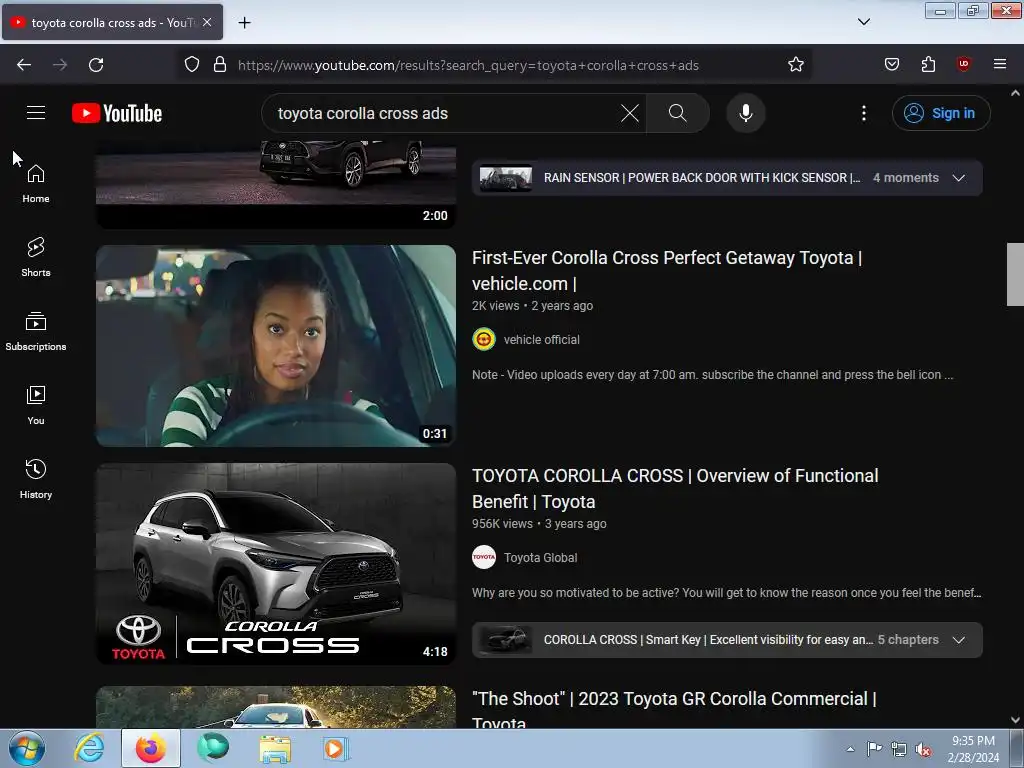Open a new browser tab
Image resolution: width=1024 pixels, height=768 pixels.
click(x=244, y=23)
